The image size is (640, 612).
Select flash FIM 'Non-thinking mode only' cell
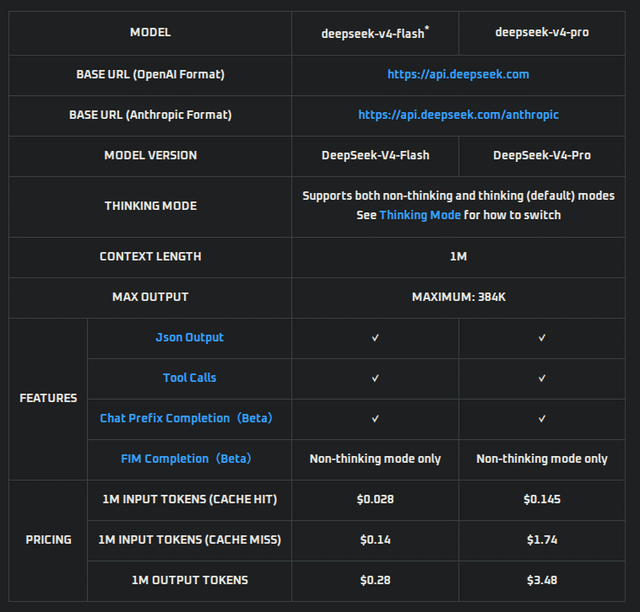point(375,460)
